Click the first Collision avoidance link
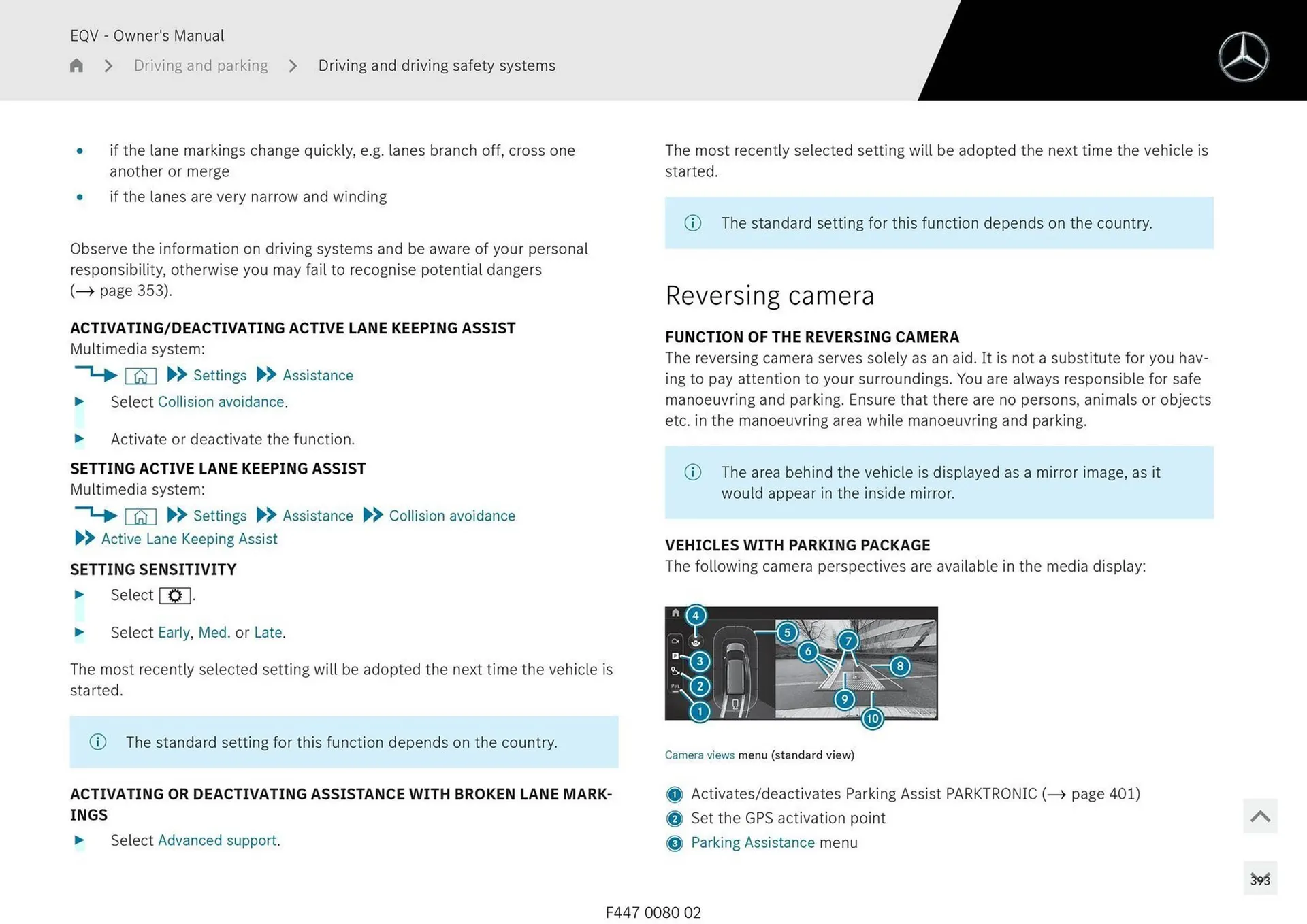The height and width of the screenshot is (924, 1307). (x=221, y=402)
